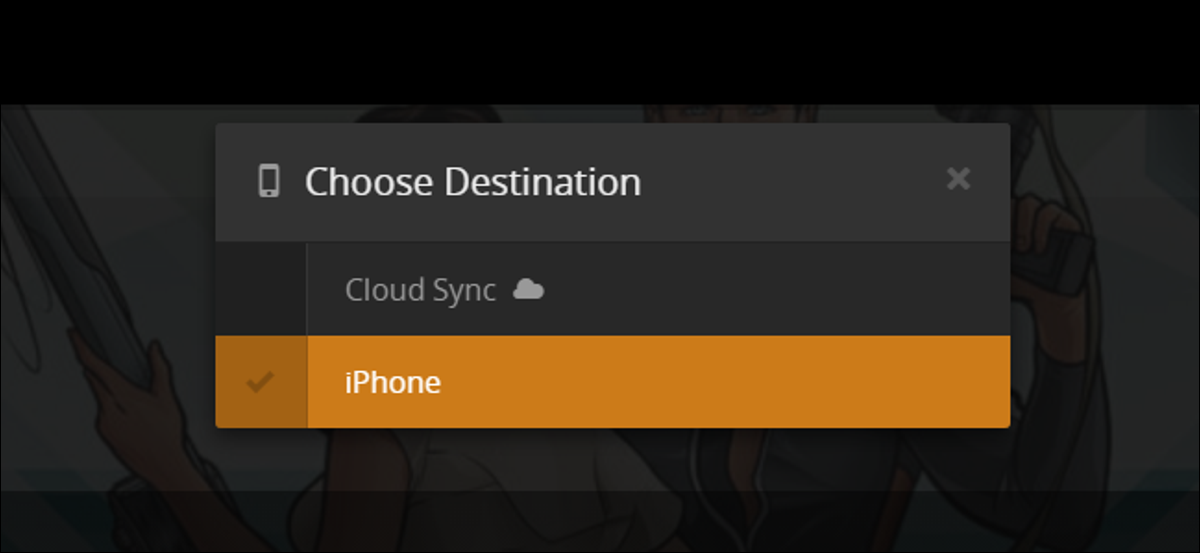This screenshot has width=1200, height=553.
Task: Select Cloud Sync as the destination
Action: coord(658,289)
